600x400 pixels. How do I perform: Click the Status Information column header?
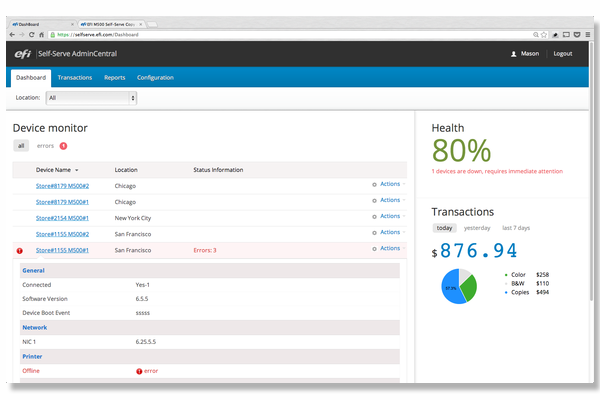[x=218, y=170]
